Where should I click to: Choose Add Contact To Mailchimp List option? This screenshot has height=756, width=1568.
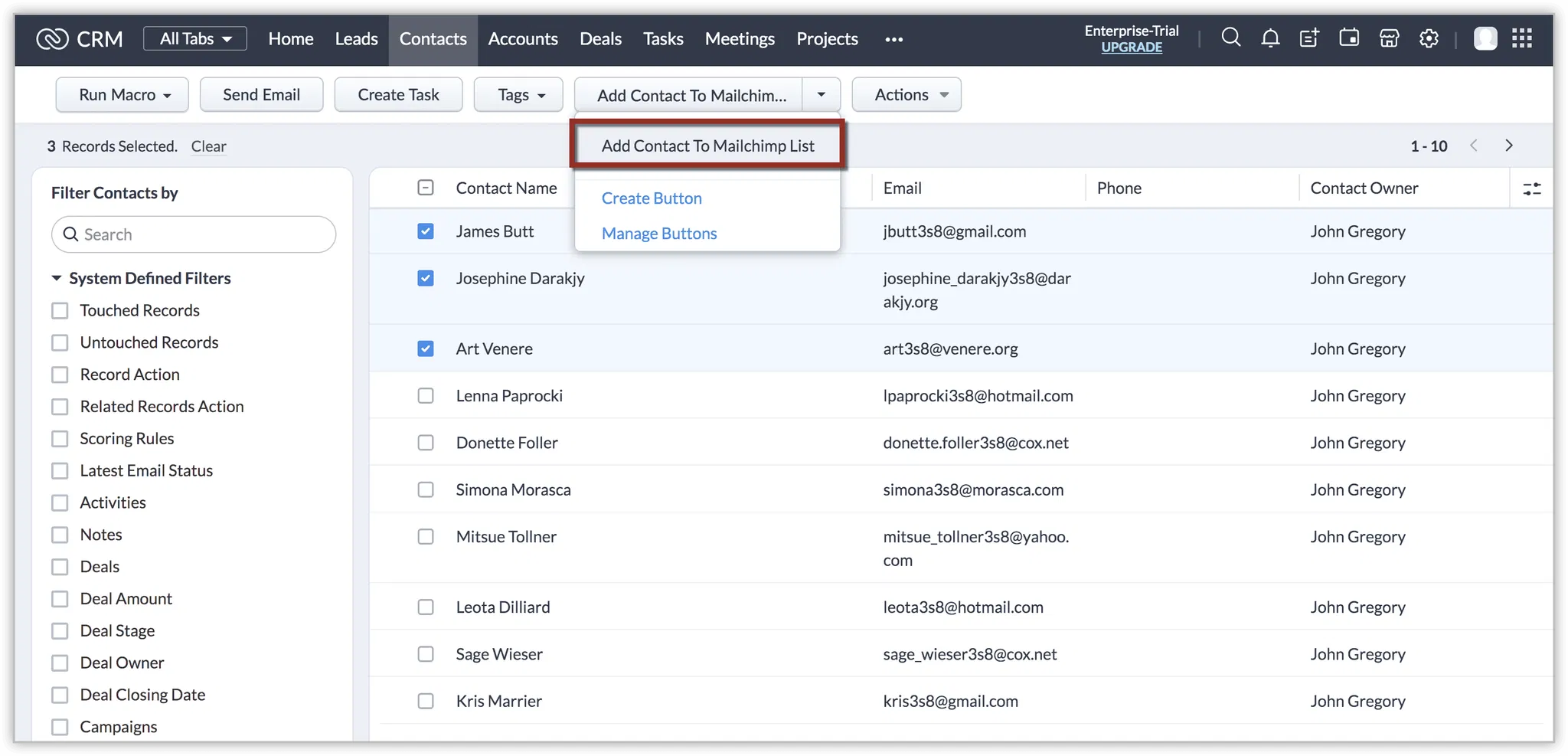click(x=707, y=146)
